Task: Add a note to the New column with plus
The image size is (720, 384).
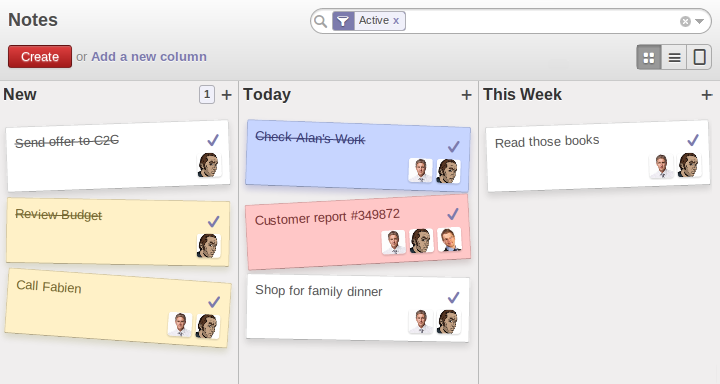Action: 226,95
